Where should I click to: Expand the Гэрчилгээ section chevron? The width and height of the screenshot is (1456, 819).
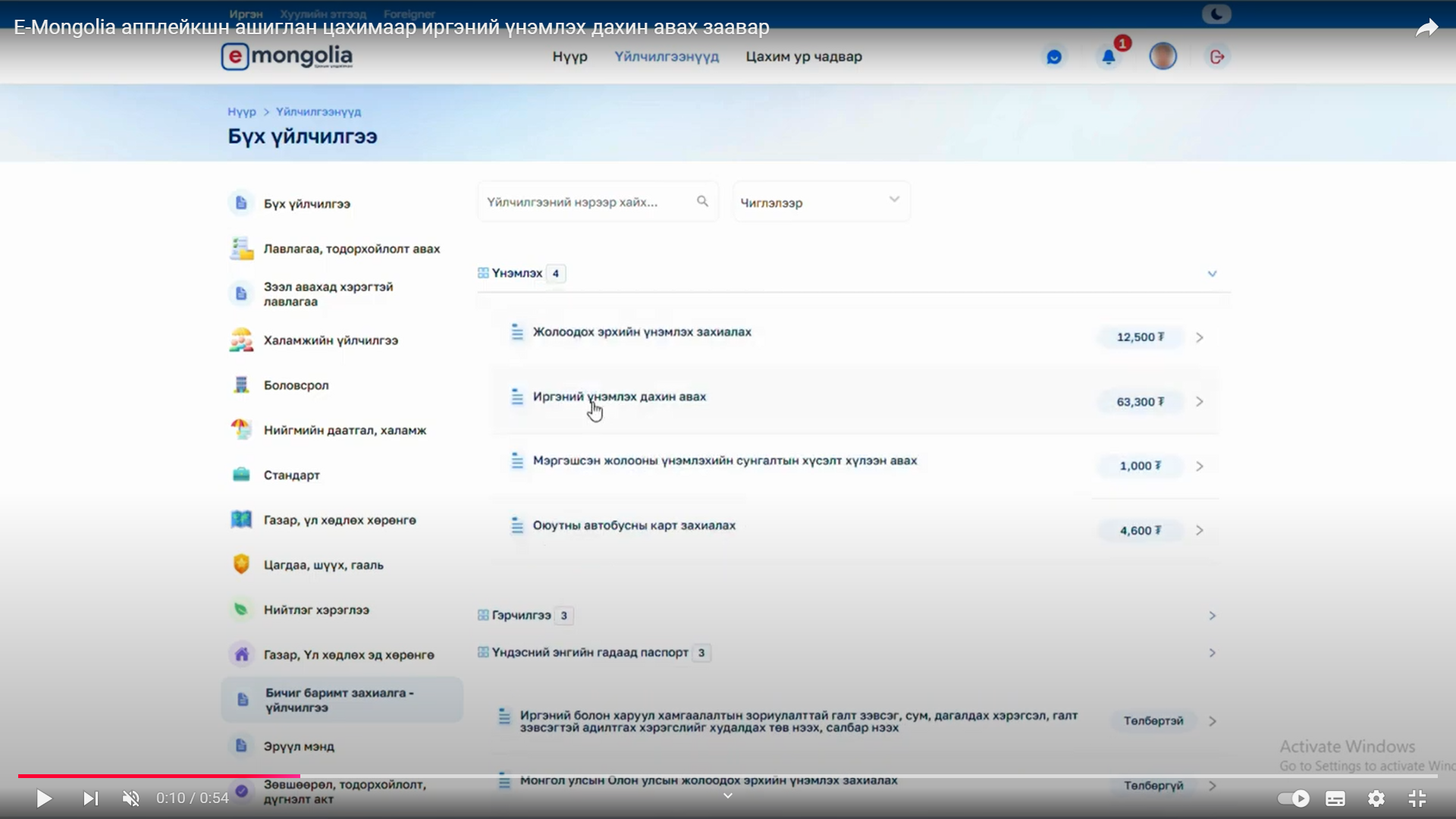tap(1212, 616)
